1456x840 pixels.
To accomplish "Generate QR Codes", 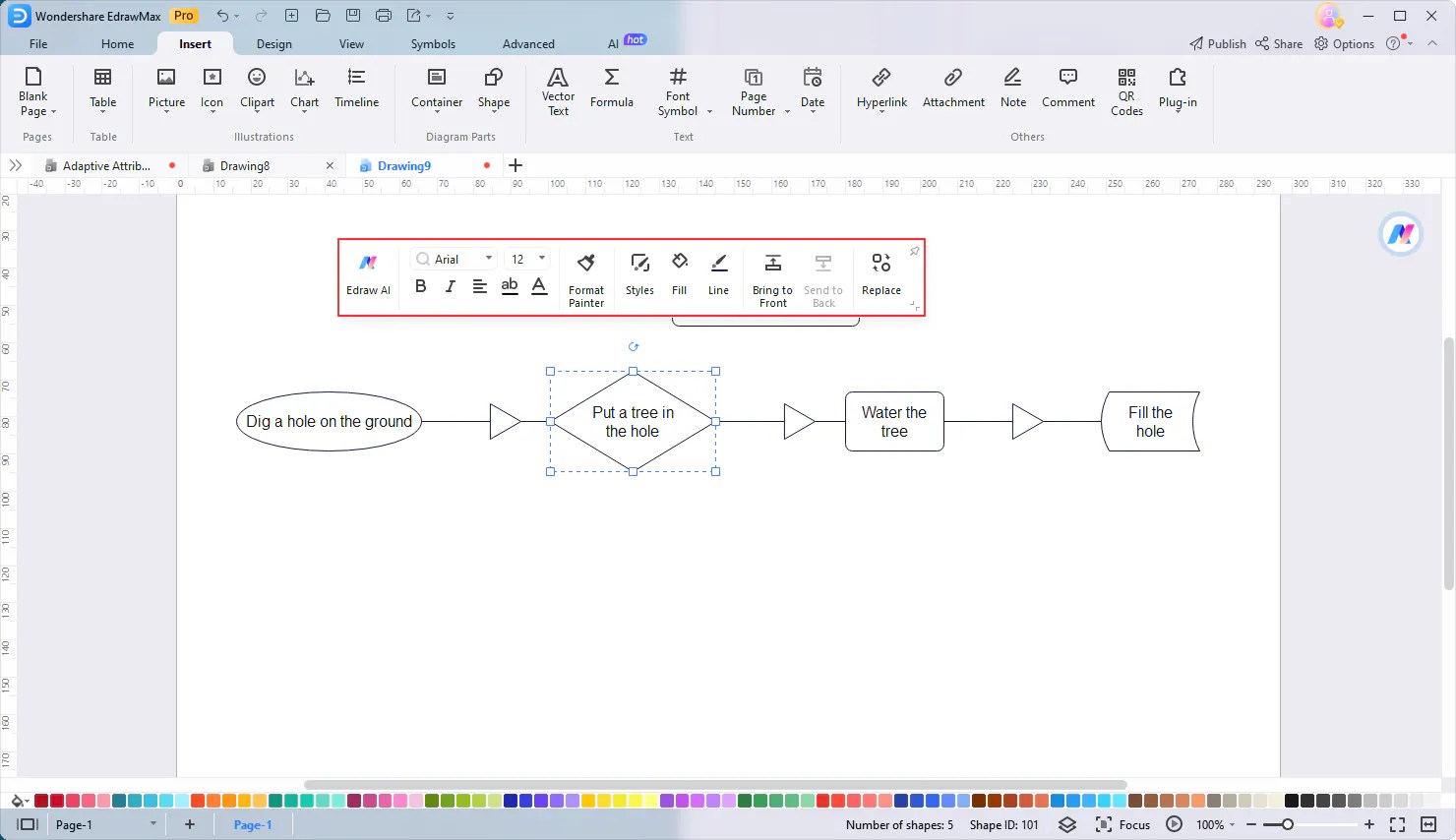I will click(1126, 91).
